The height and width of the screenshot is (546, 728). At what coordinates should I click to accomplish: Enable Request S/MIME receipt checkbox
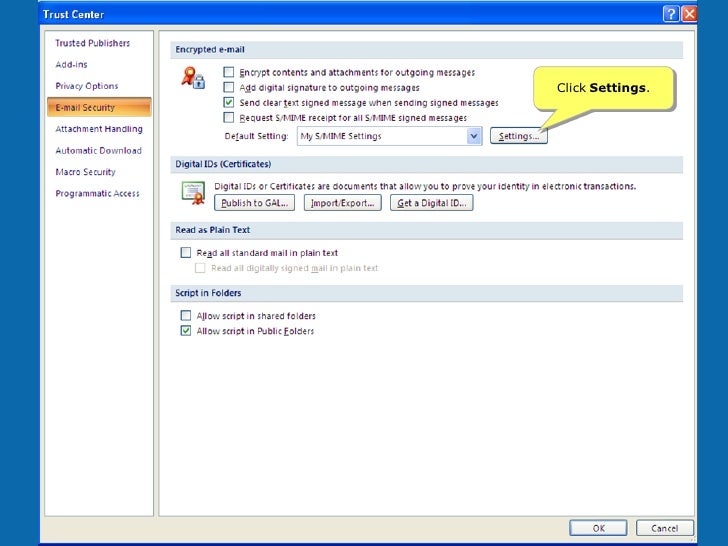[228, 117]
